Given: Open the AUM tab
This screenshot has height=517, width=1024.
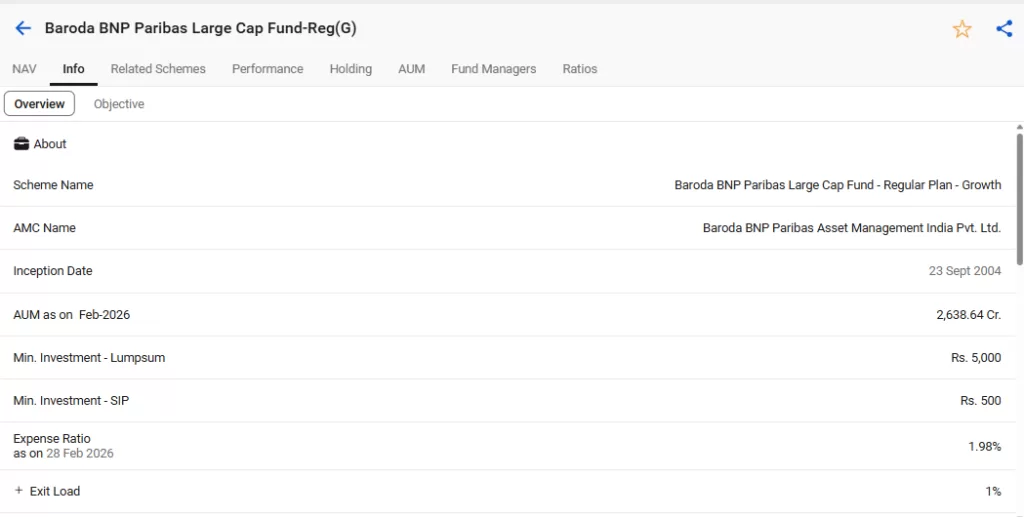Looking at the screenshot, I should [411, 69].
